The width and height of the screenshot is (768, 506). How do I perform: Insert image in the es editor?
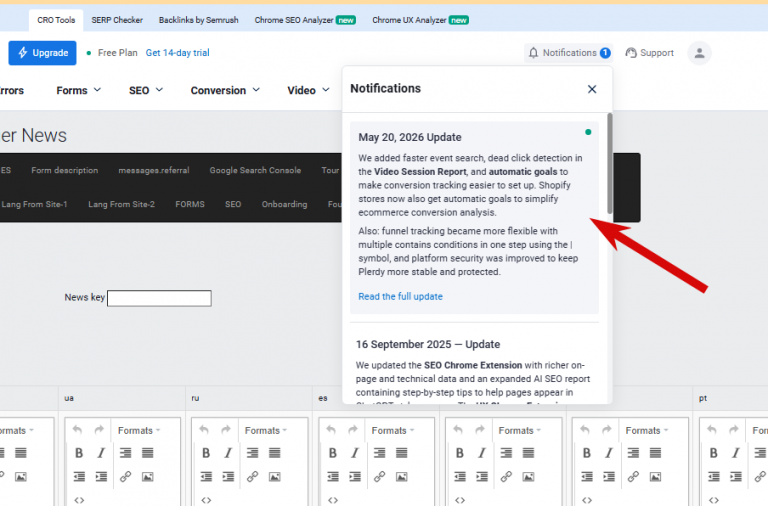[x=401, y=476]
